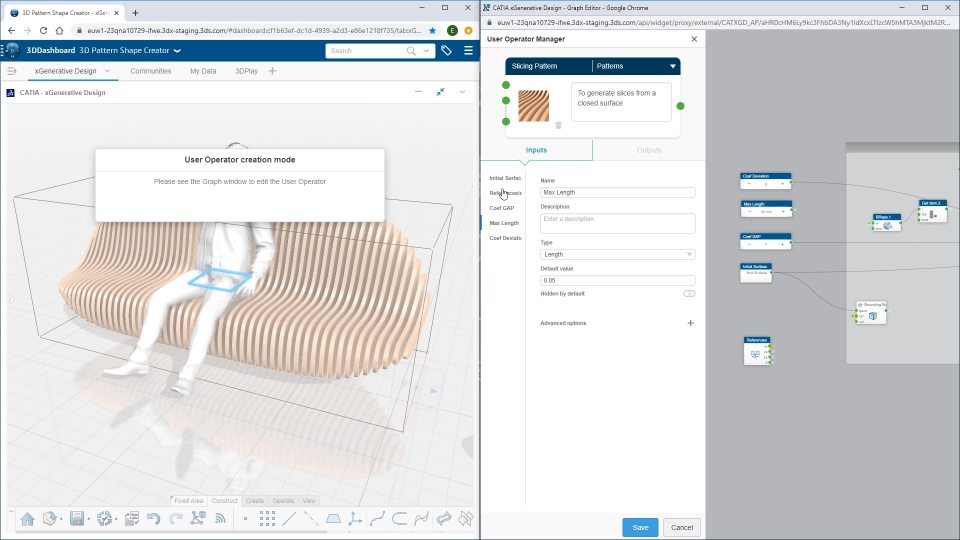Open the Patterns category dropdown arrow
The height and width of the screenshot is (540, 960).
[x=672, y=66]
